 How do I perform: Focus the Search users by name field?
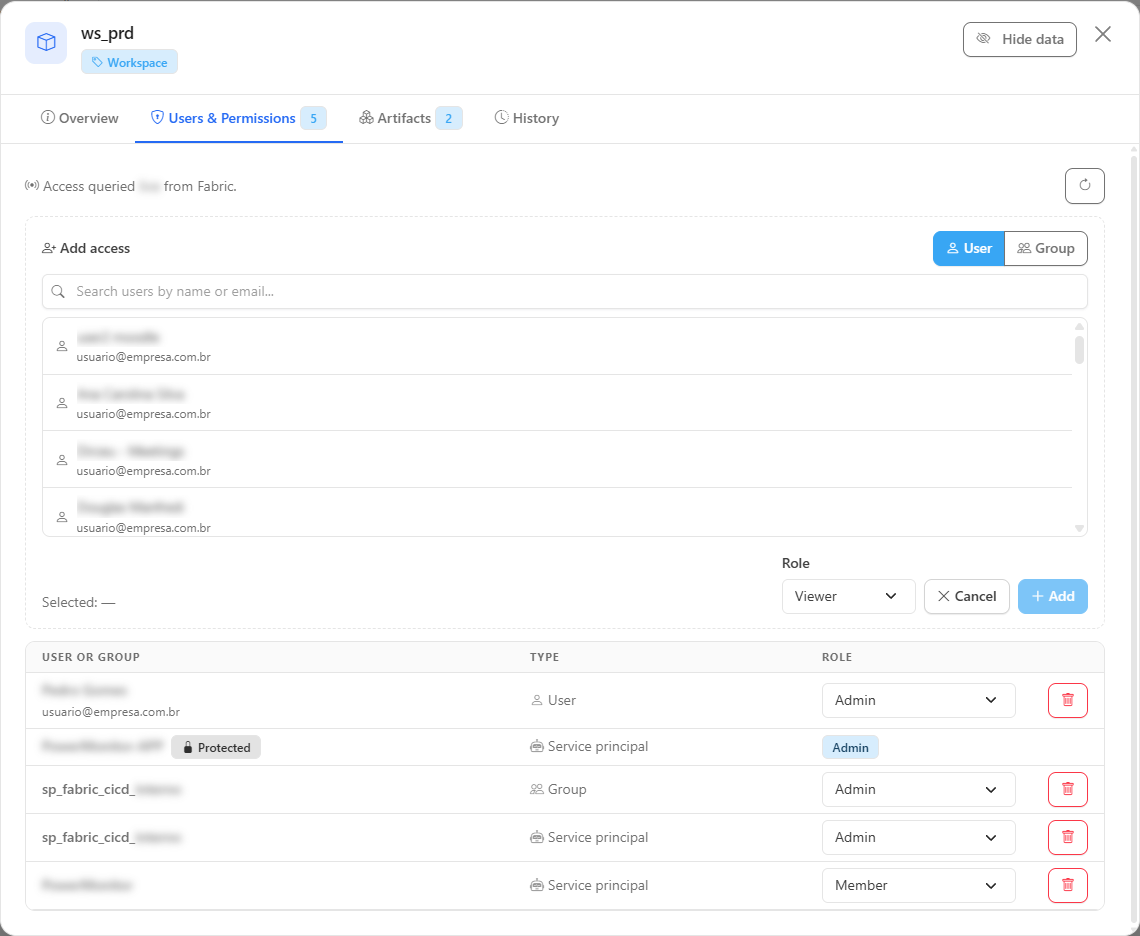564,292
